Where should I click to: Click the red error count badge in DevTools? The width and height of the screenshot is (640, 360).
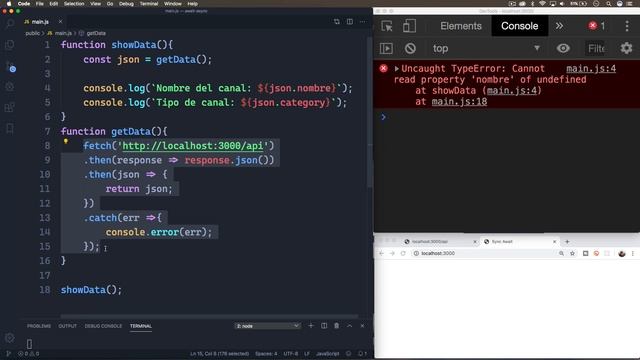pyautogui.click(x=597, y=26)
